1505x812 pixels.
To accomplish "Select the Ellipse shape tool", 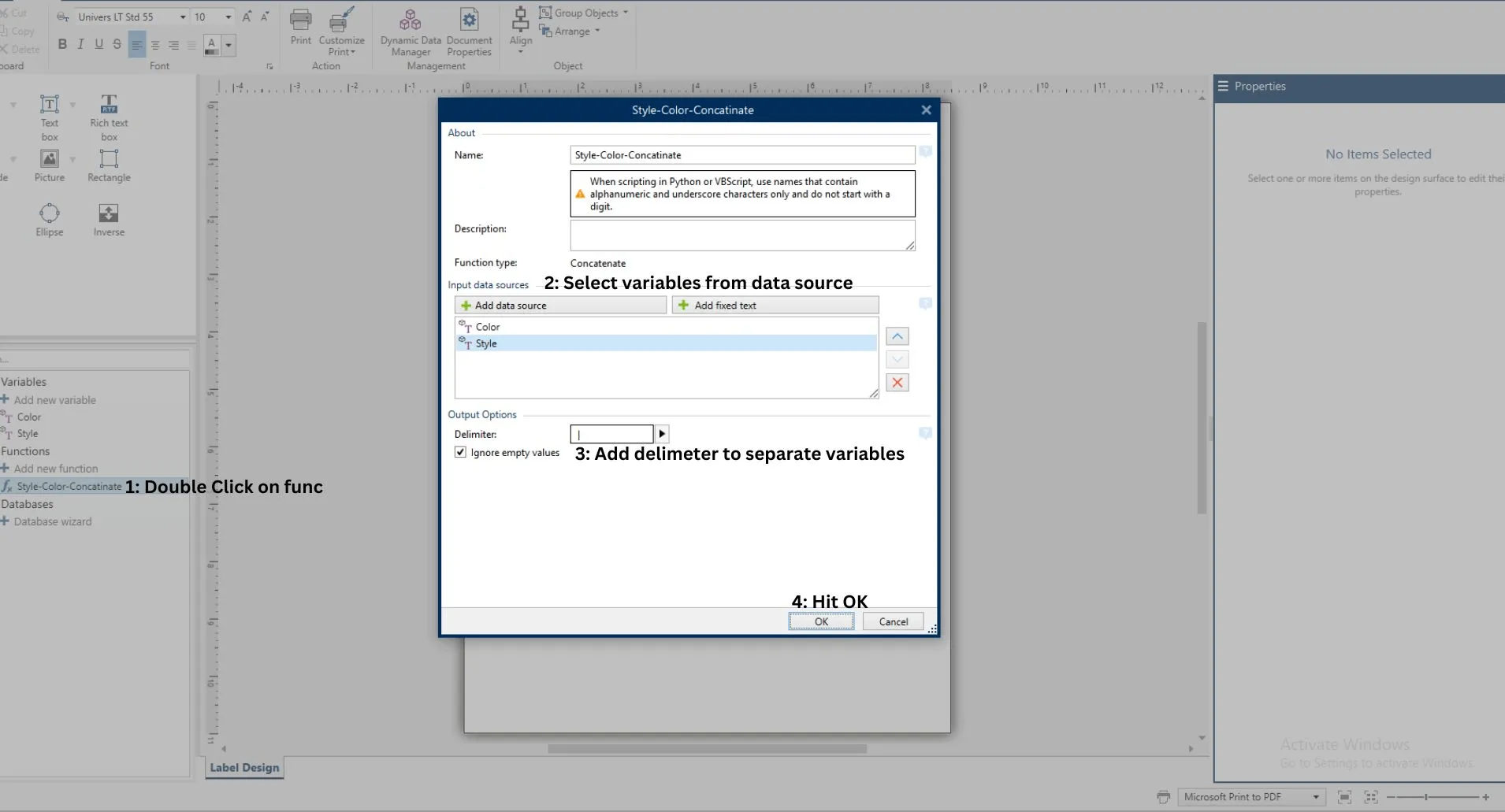I will tap(49, 219).
